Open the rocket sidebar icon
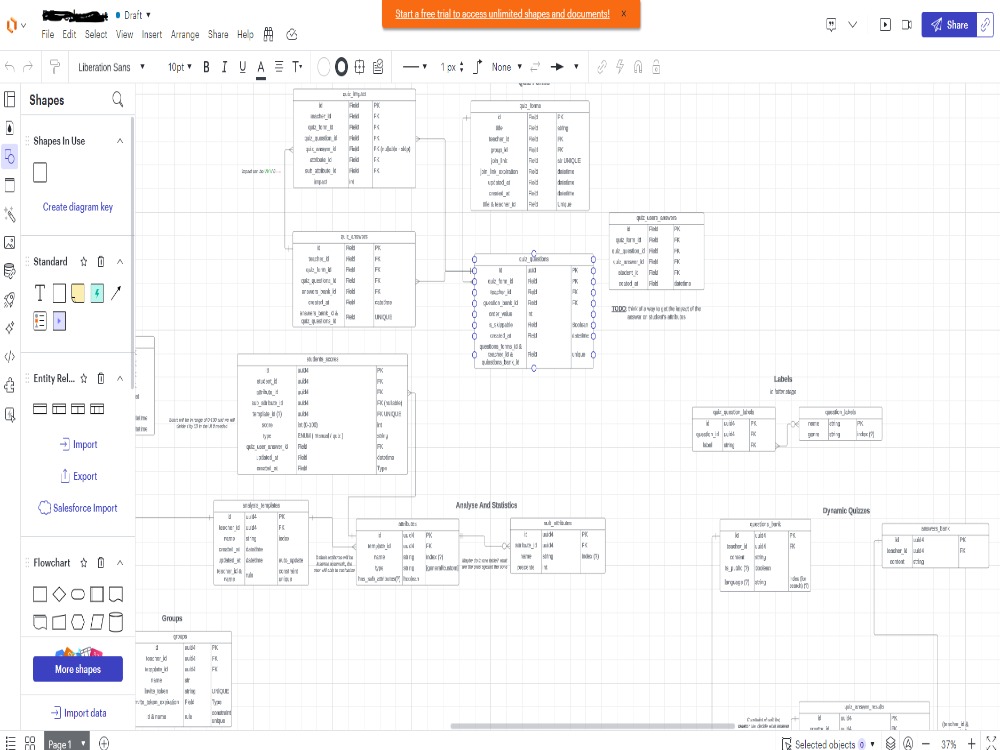Image resolution: width=1000 pixels, height=750 pixels. point(10,300)
